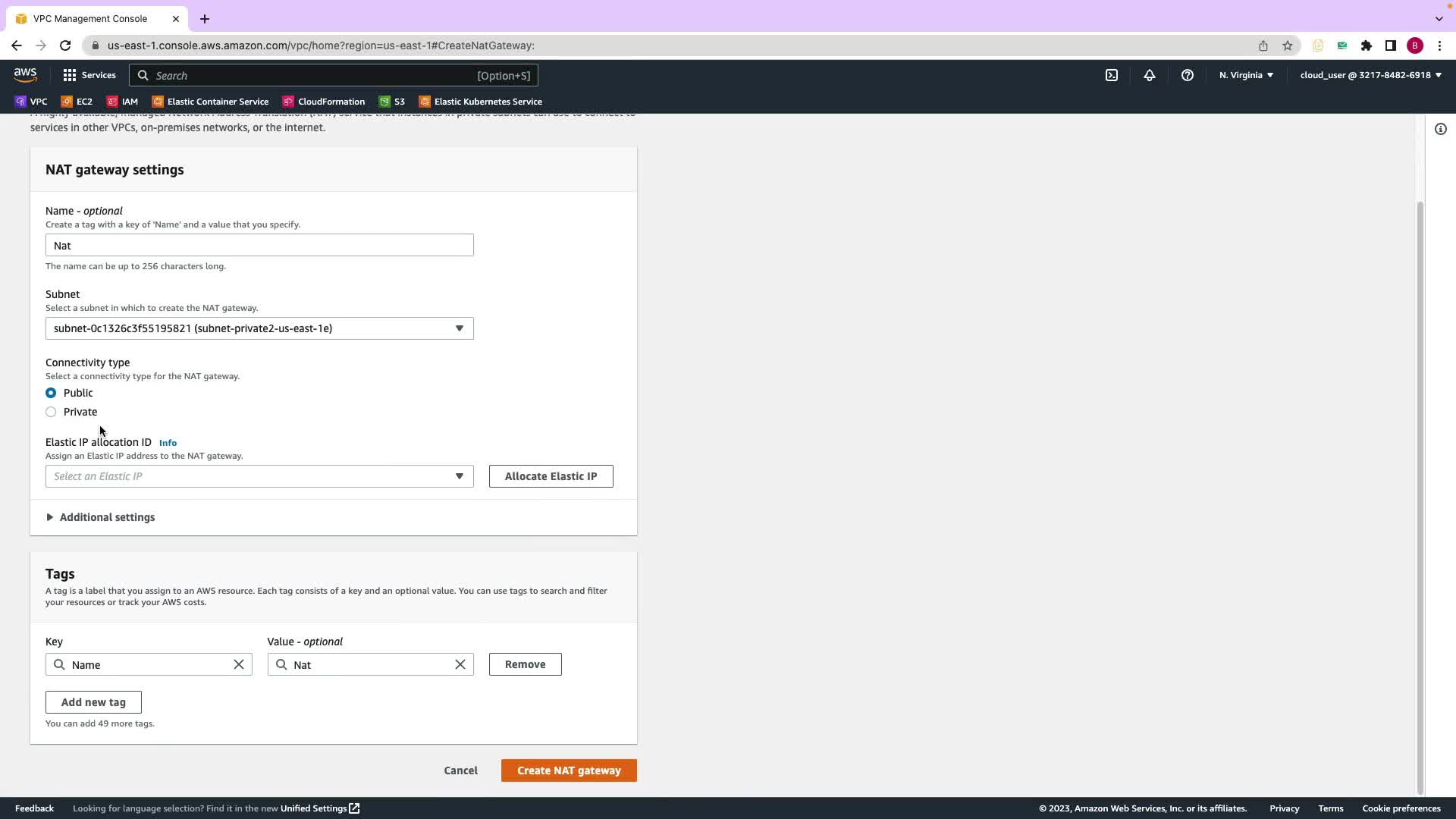Select the Public connectivity type
Viewport: 1456px width, 819px height.
tap(51, 393)
